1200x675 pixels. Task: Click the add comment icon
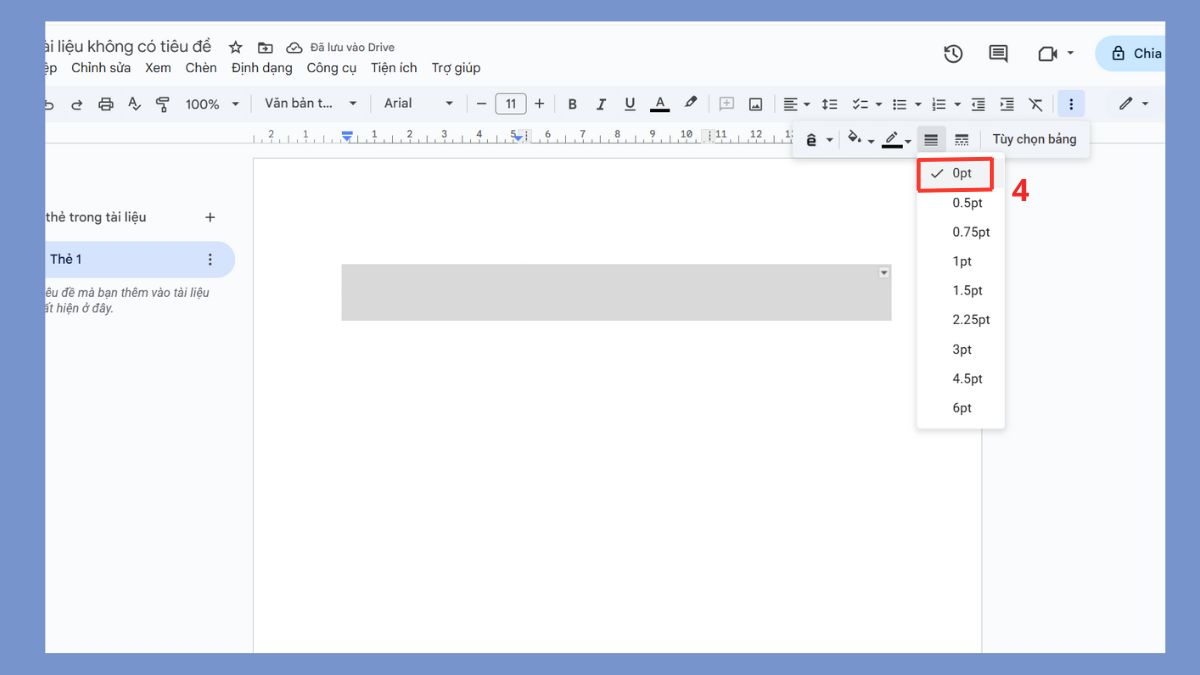(x=727, y=104)
